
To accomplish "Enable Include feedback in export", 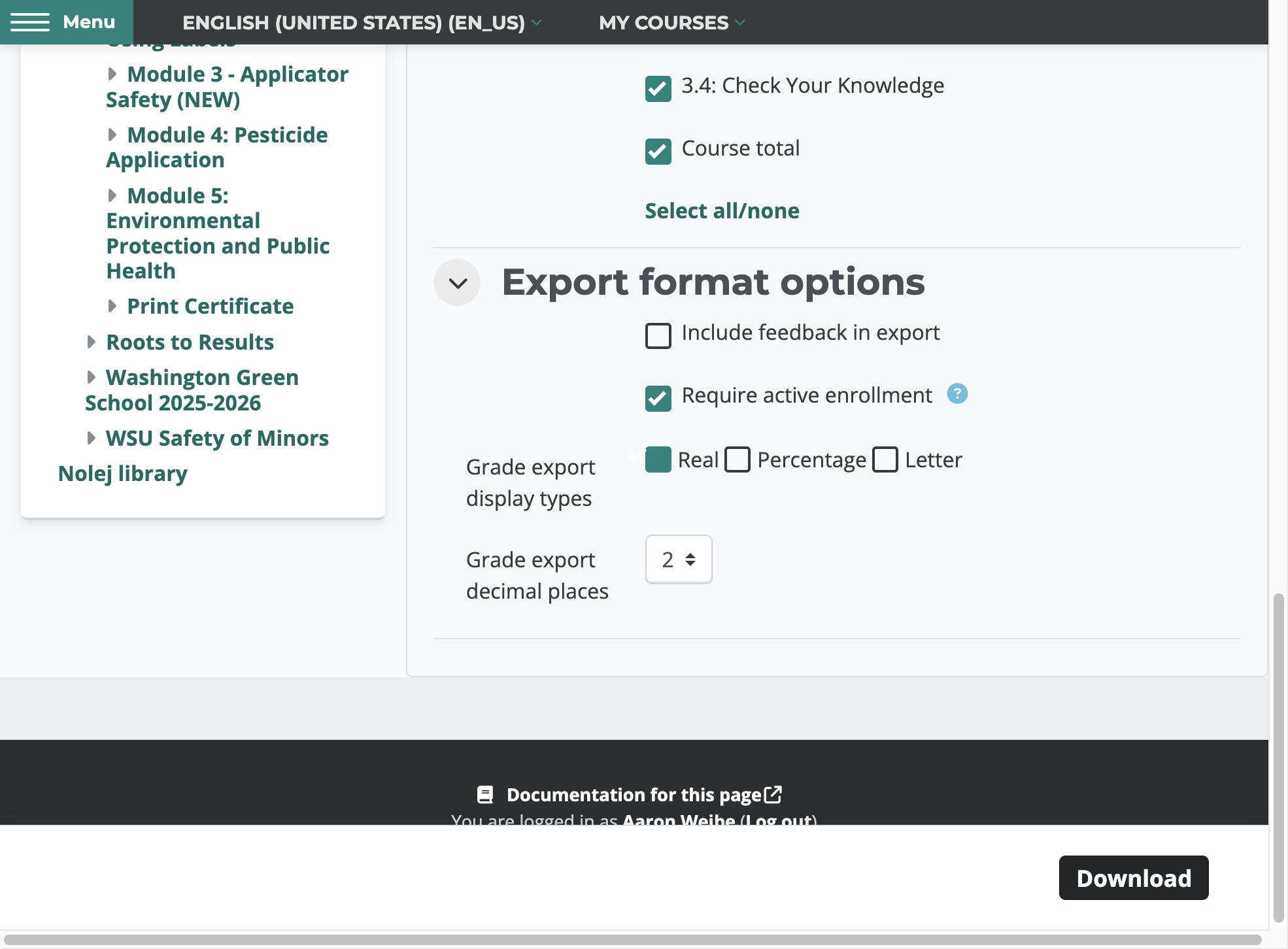I will pyautogui.click(x=658, y=336).
